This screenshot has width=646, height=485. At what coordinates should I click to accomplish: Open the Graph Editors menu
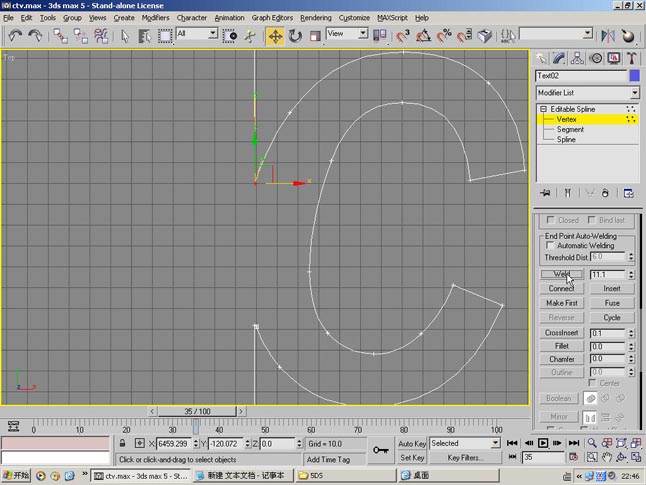click(x=273, y=18)
